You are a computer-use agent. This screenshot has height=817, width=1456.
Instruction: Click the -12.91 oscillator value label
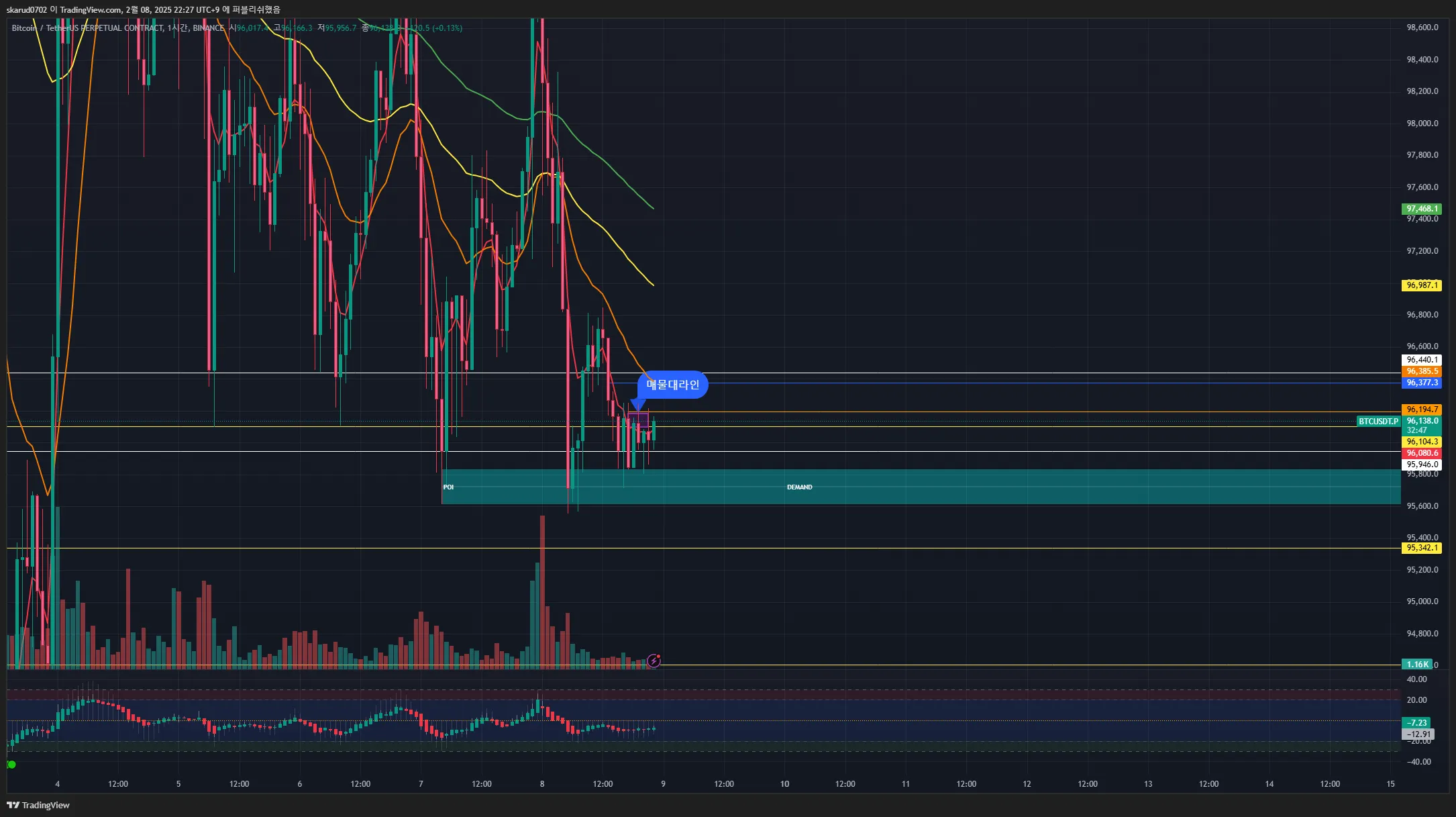pyautogui.click(x=1418, y=734)
